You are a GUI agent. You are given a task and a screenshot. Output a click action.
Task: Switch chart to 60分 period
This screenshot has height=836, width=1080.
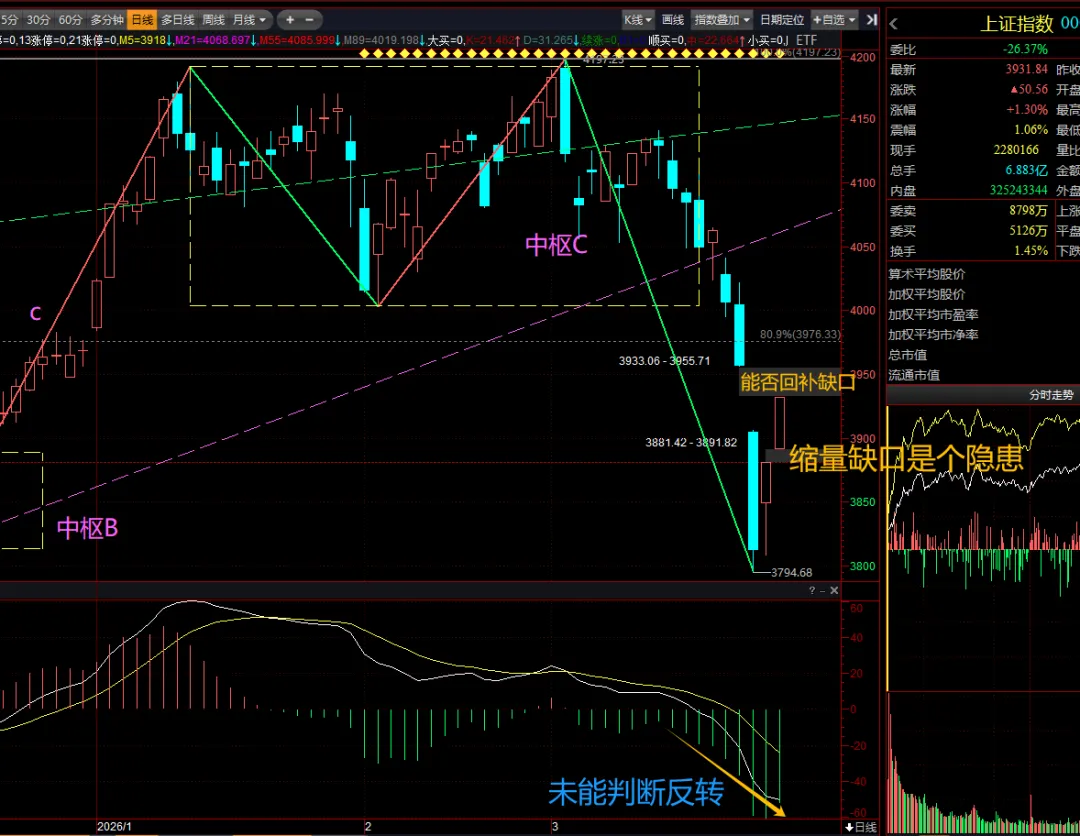click(70, 20)
